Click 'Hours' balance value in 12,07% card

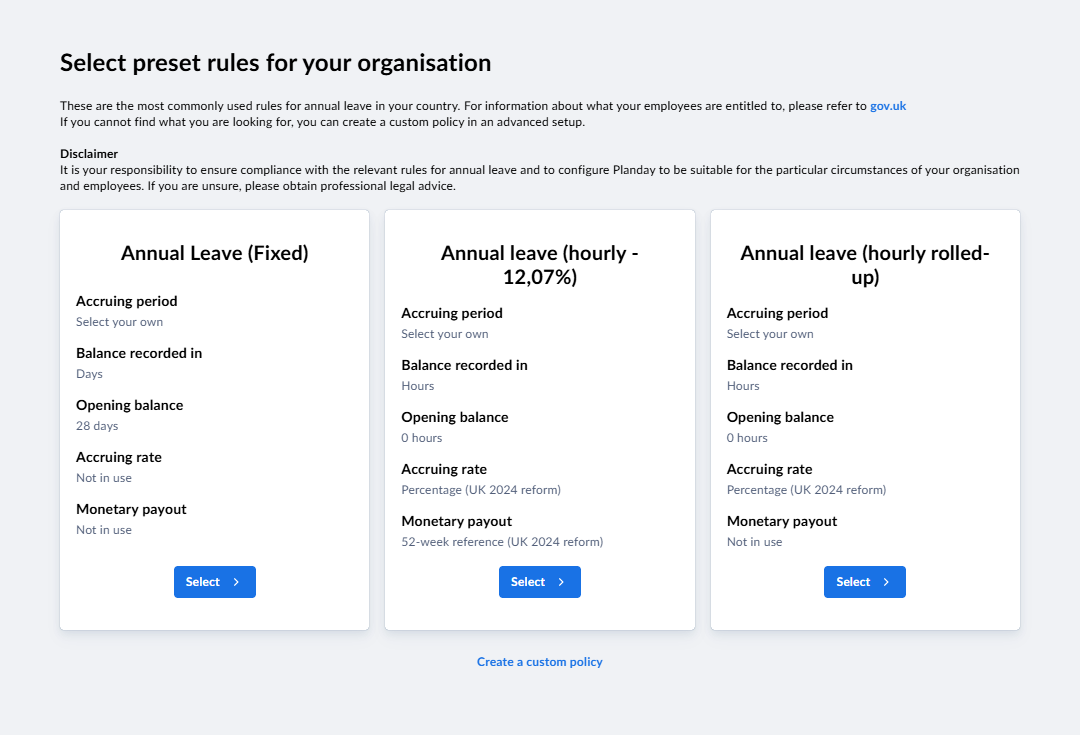(x=418, y=386)
